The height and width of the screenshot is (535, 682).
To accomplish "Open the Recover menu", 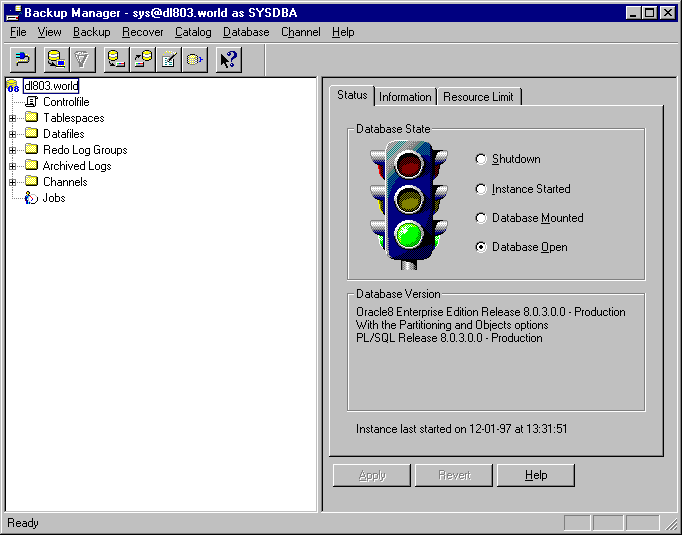I will [143, 32].
